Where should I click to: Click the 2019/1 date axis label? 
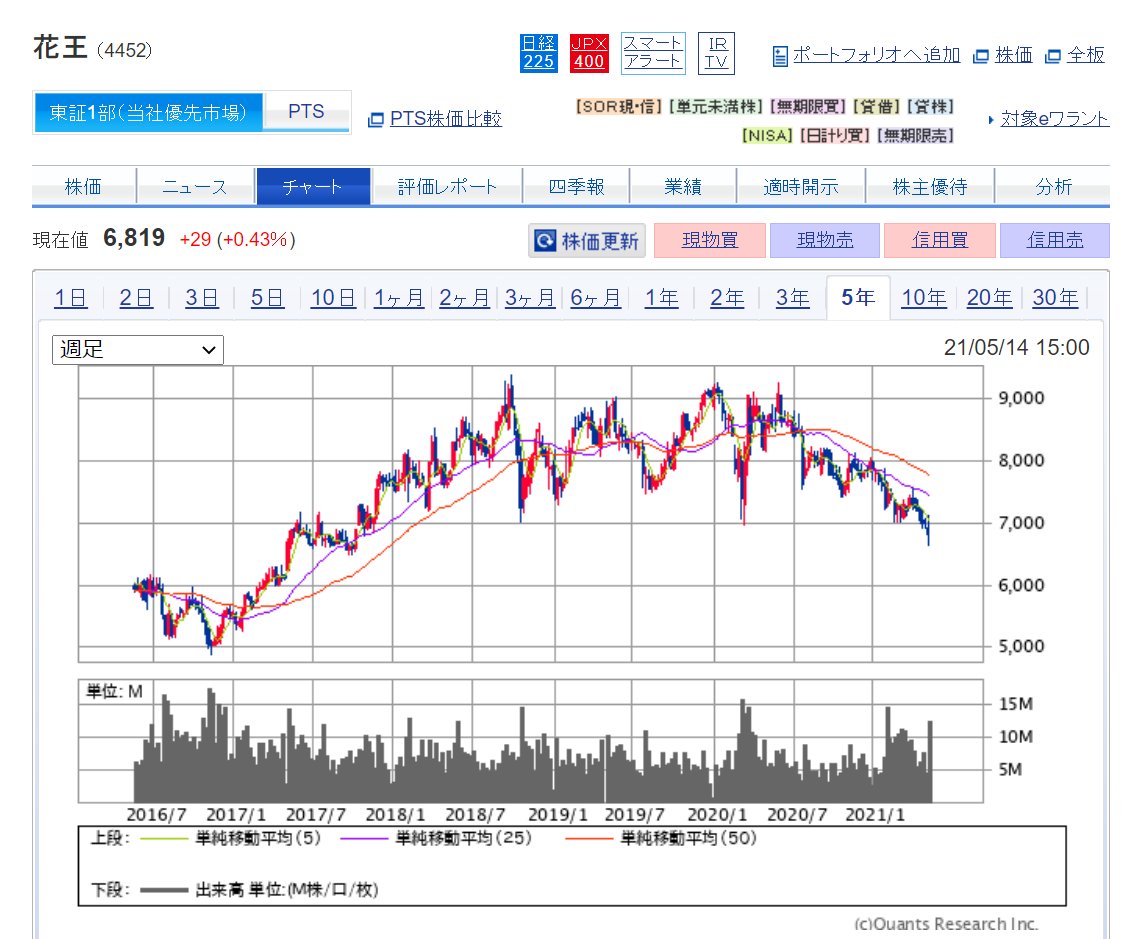click(557, 814)
